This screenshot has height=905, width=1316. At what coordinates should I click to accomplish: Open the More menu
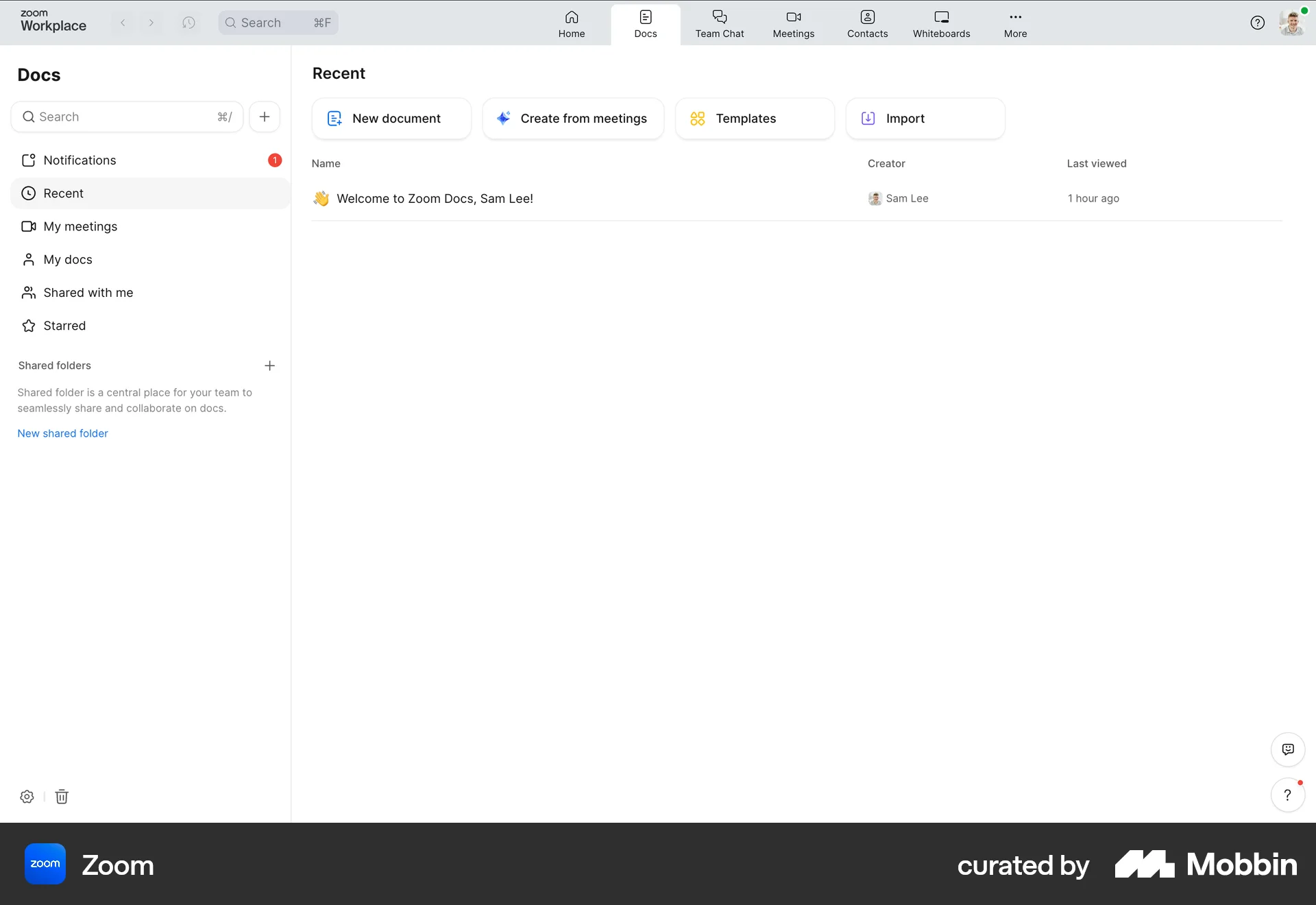pos(1015,23)
